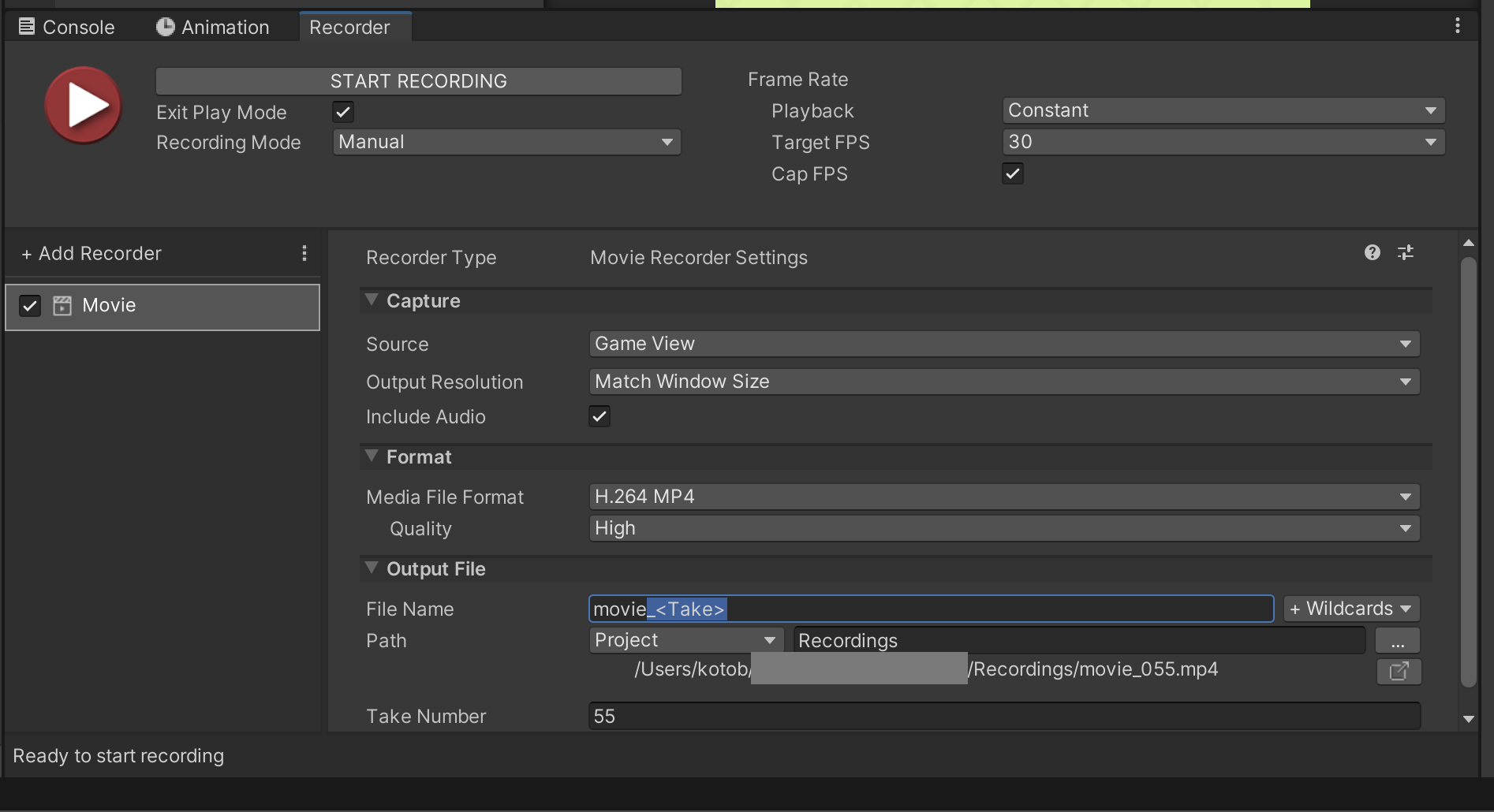Open the Recorder window kebab menu
The width and height of the screenshot is (1494, 812).
point(1457,25)
